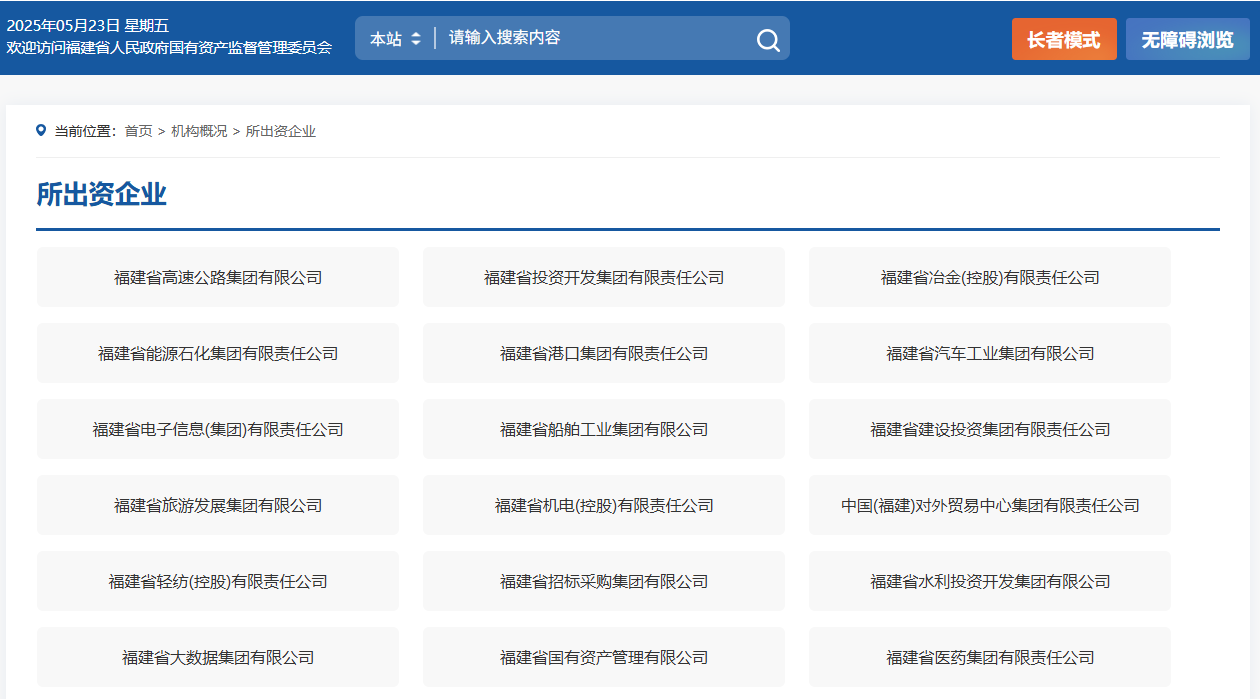
Task: Click the magnifier search icon
Action: 767,40
